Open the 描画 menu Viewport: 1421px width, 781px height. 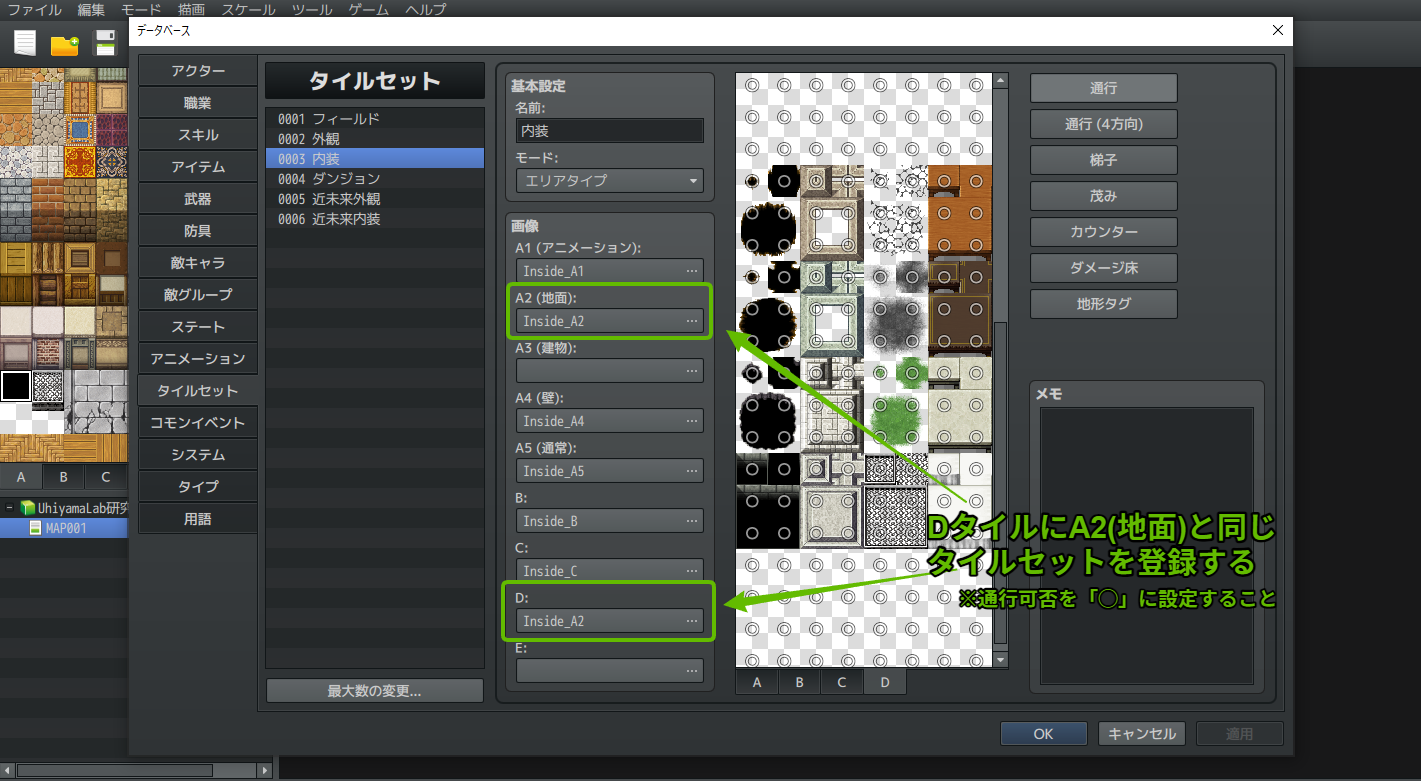[x=193, y=9]
